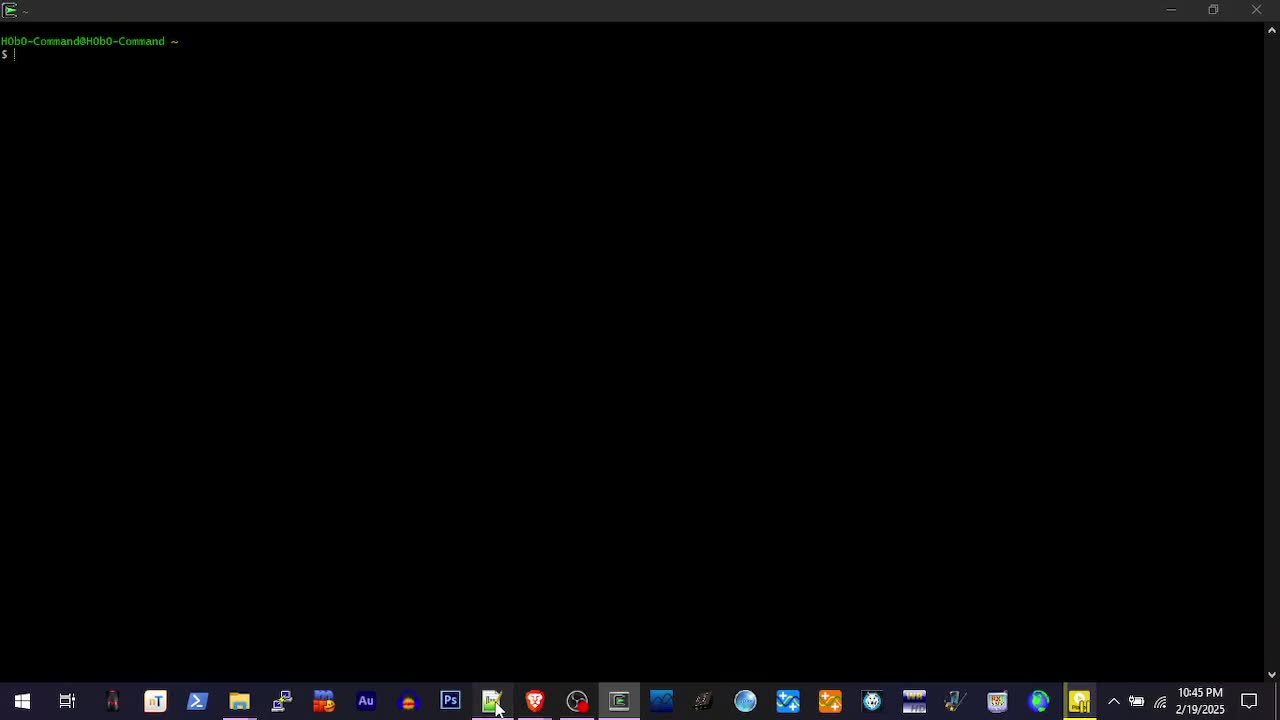Launch the nT app from the taskbar

[x=155, y=701]
